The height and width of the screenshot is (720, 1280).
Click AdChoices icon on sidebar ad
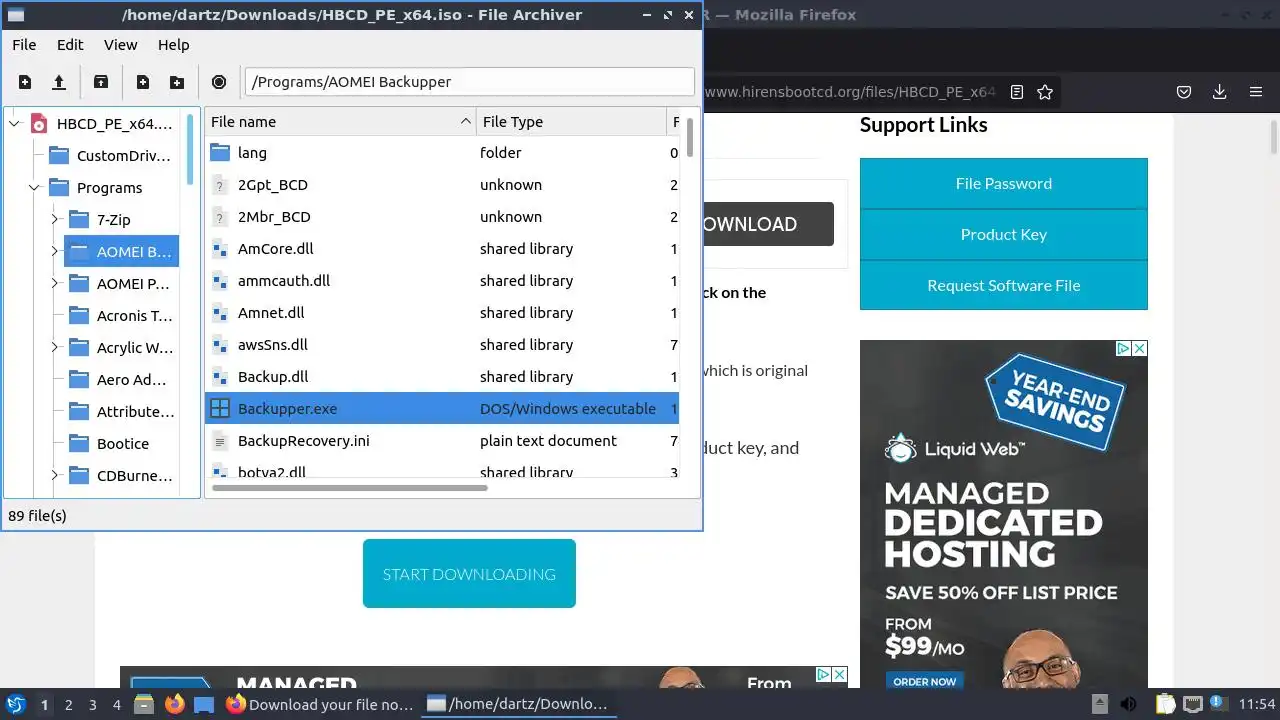point(1123,348)
